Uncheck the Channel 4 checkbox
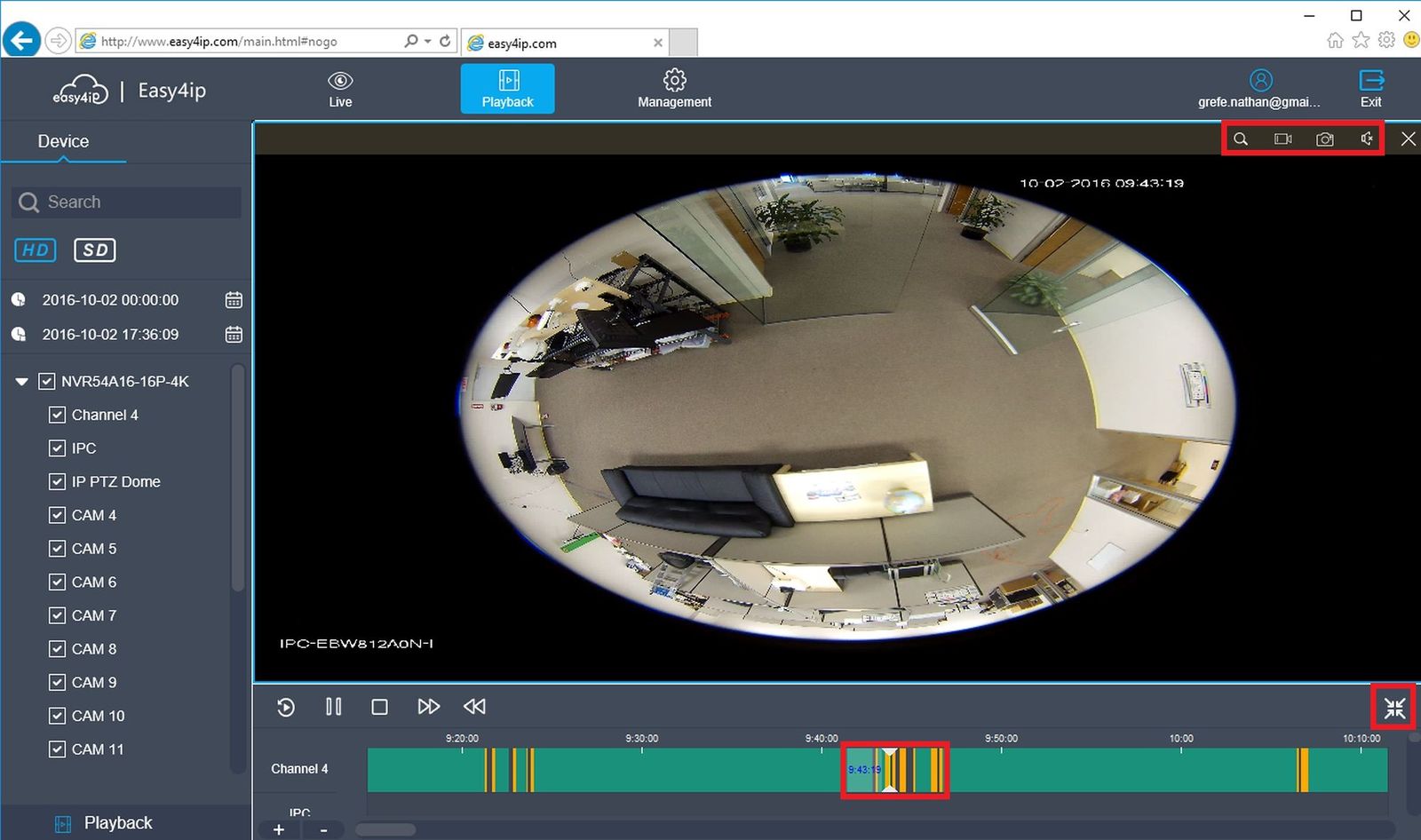The height and width of the screenshot is (840, 1421). [57, 415]
